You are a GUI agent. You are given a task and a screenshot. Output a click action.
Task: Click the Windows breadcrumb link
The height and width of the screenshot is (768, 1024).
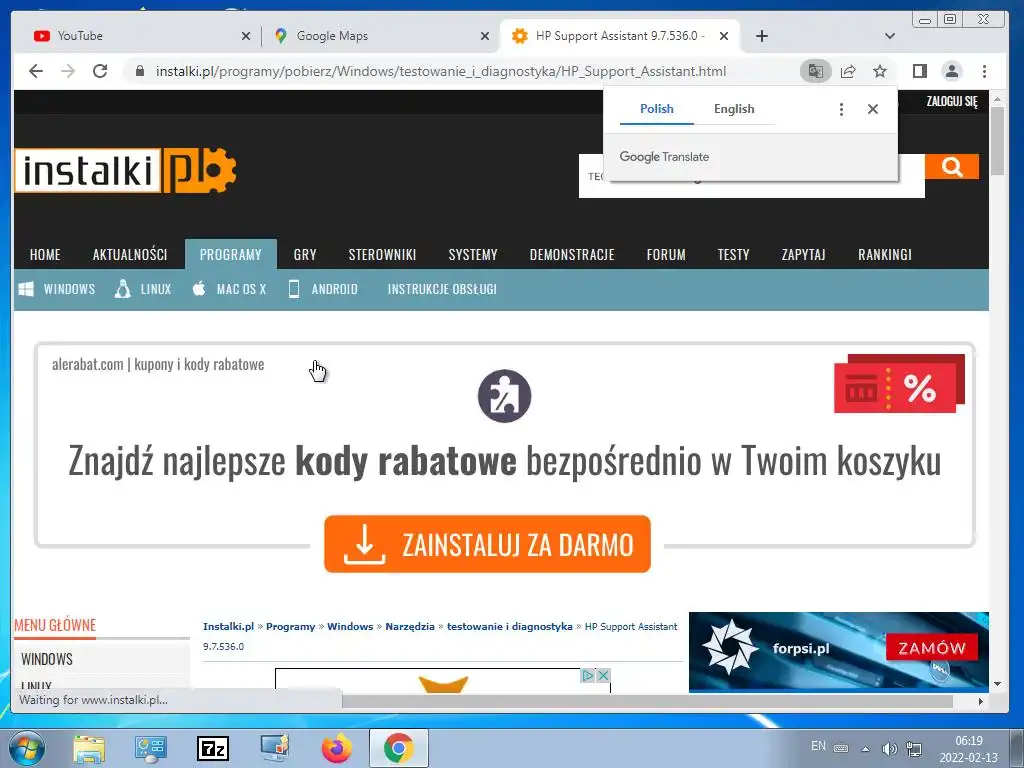click(x=350, y=626)
